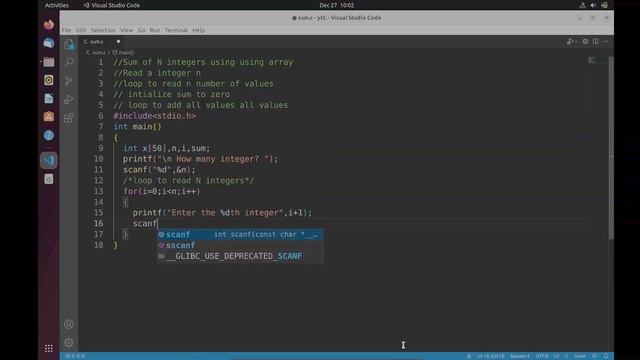Open the Run and Debug view
The height and width of the screenshot is (360, 640).
click(69, 99)
